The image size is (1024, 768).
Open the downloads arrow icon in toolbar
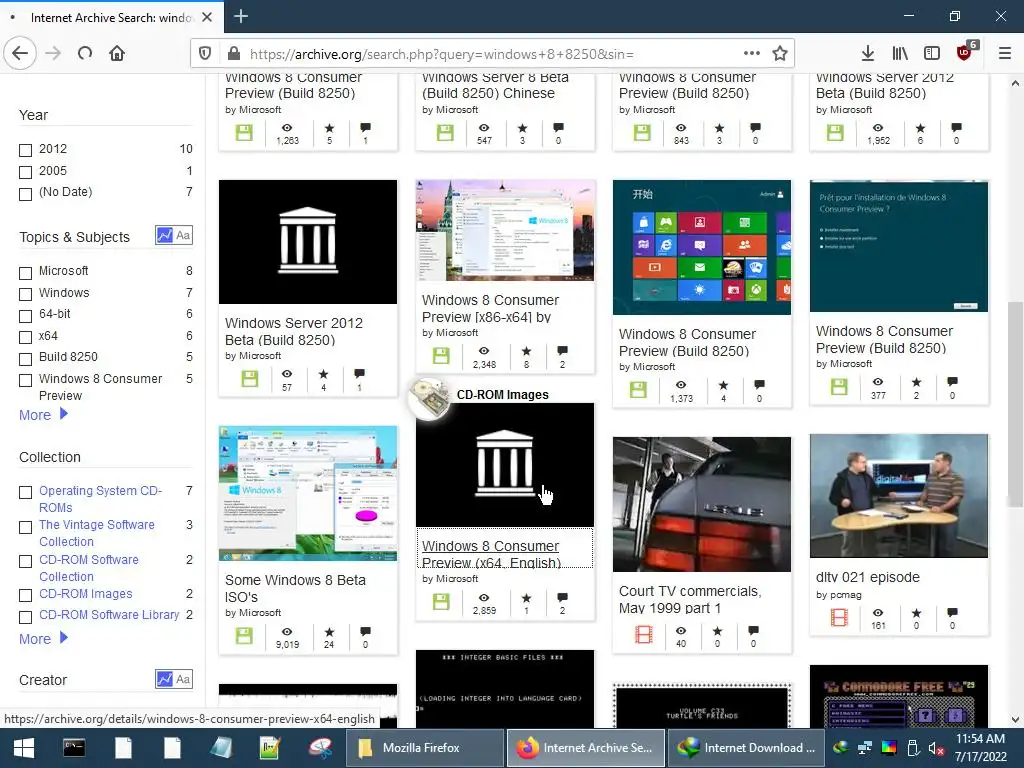pos(867,53)
